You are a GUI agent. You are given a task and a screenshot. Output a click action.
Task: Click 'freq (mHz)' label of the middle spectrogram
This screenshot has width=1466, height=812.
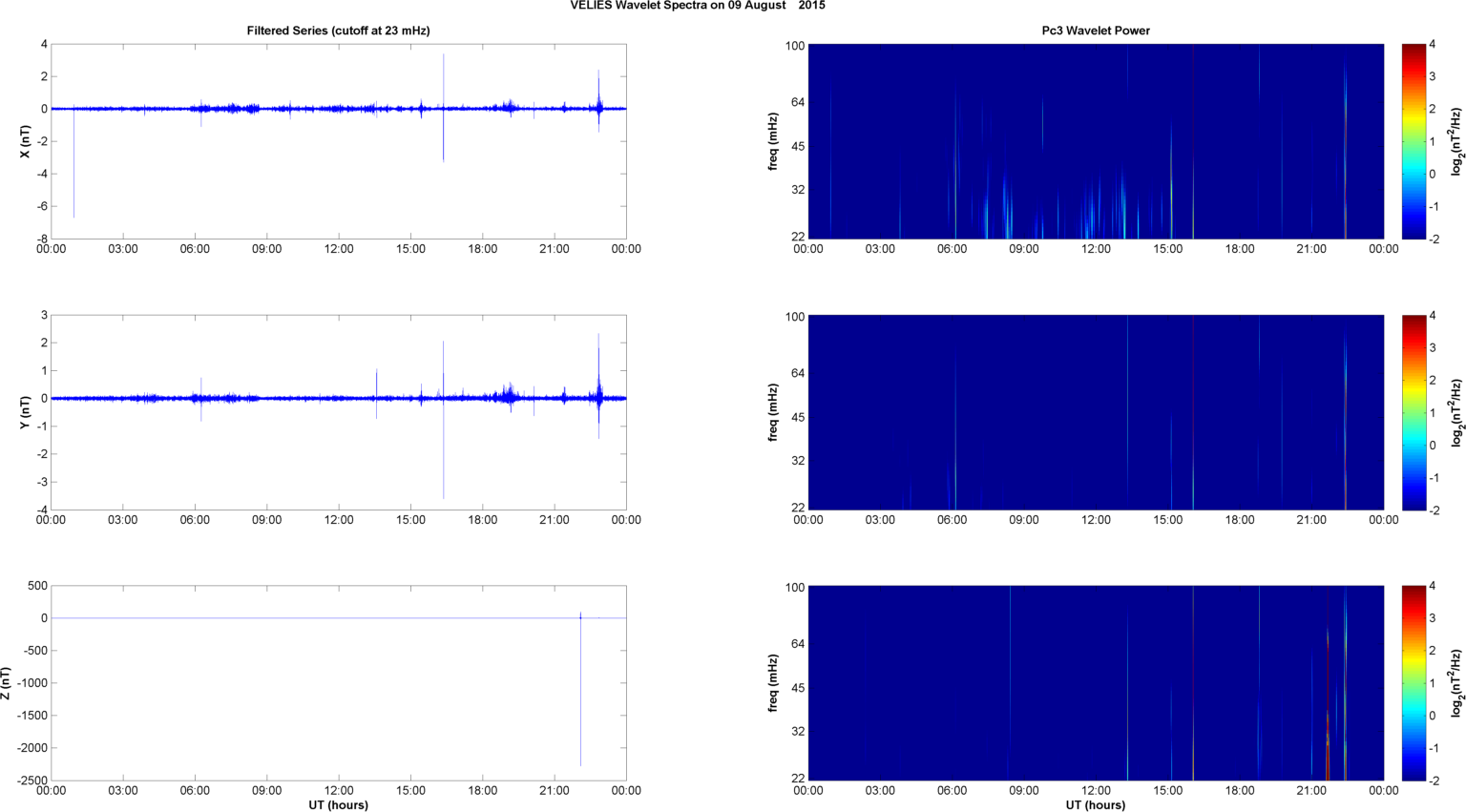point(773,412)
